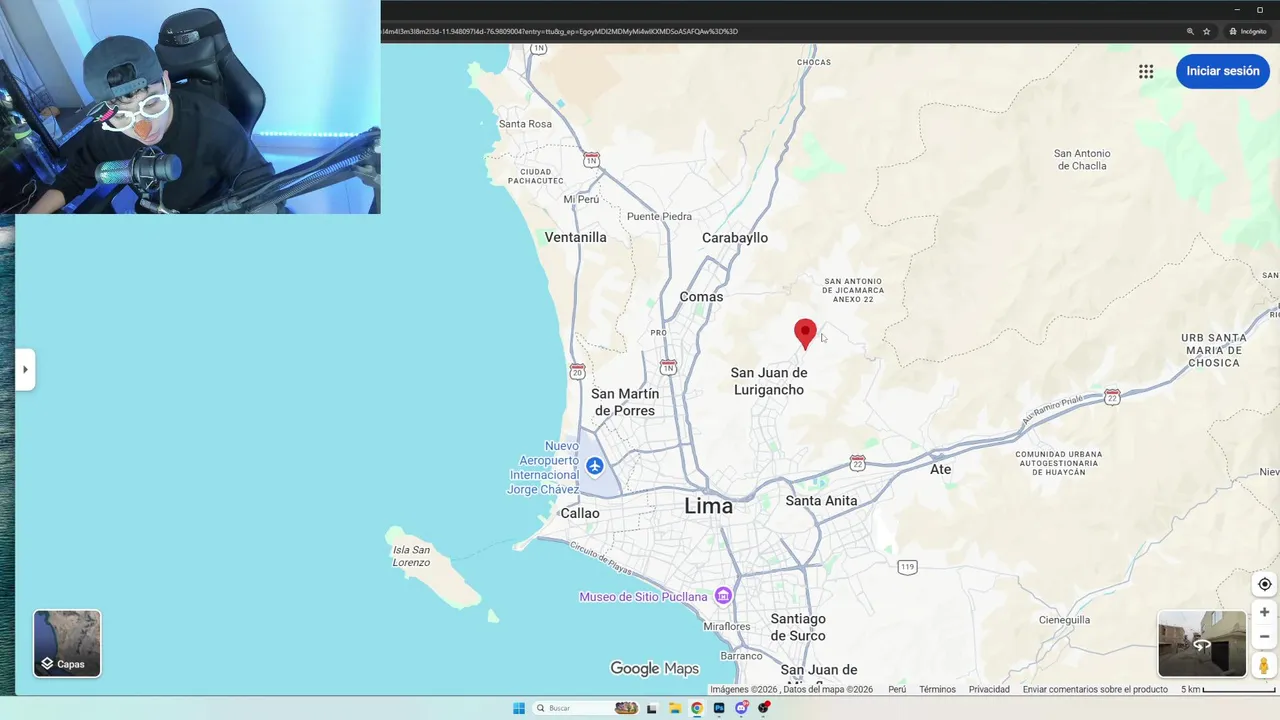
Task: Open Task View on the taskbar
Action: coord(652,708)
